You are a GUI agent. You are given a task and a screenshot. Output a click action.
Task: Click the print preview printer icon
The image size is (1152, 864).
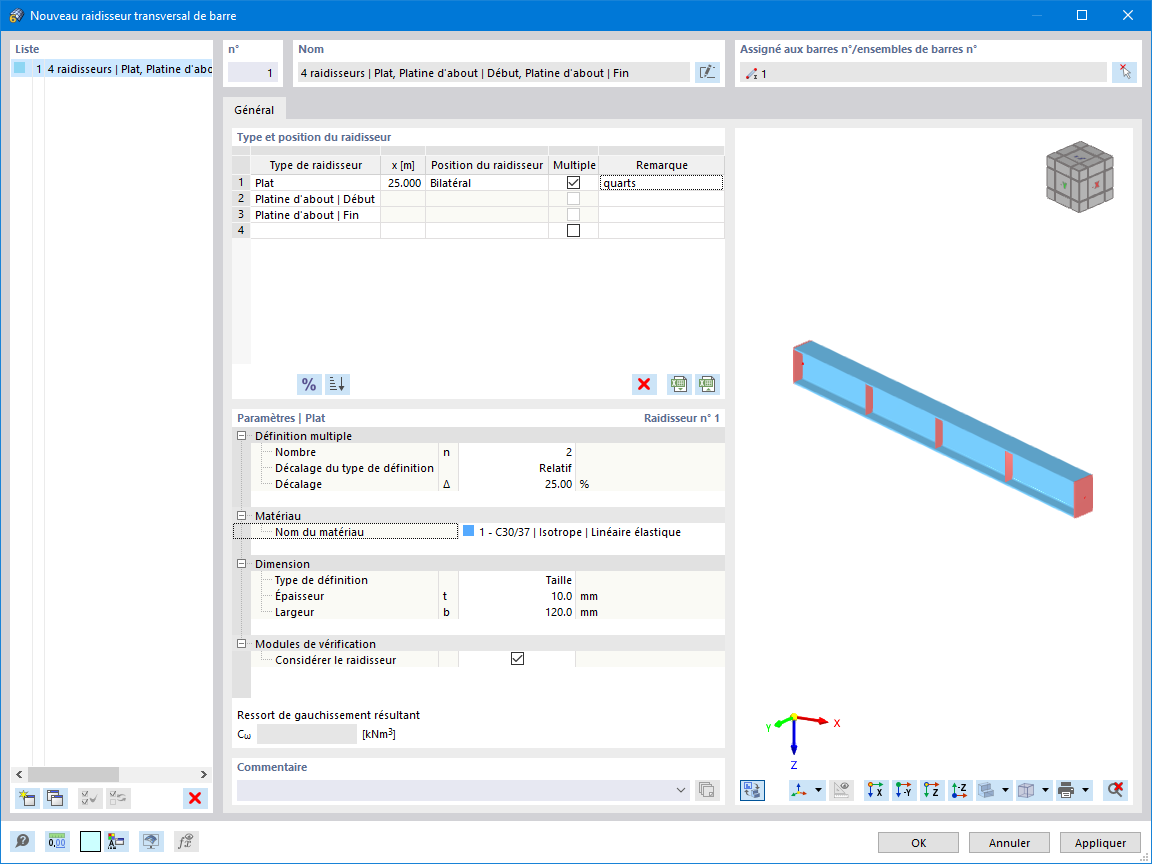pyautogui.click(x=1066, y=790)
